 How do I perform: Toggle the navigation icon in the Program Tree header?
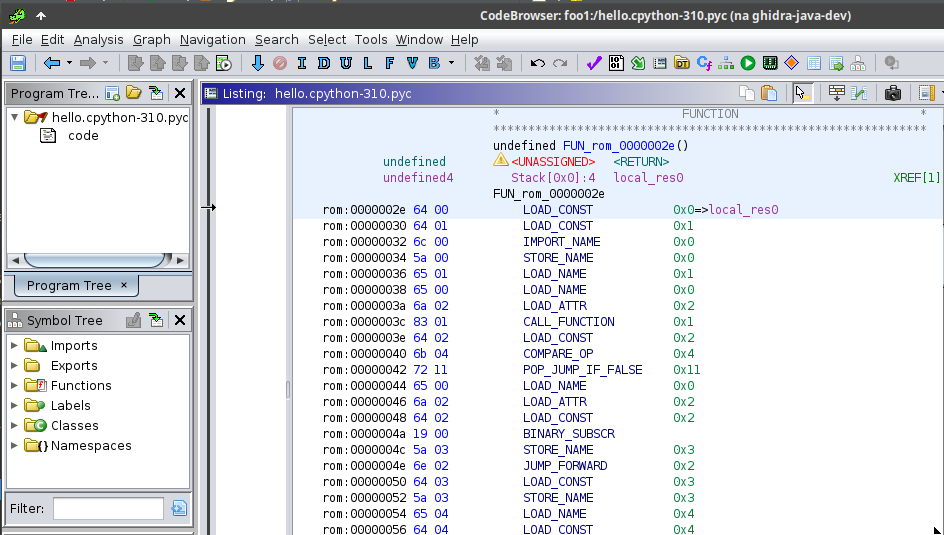pos(156,93)
